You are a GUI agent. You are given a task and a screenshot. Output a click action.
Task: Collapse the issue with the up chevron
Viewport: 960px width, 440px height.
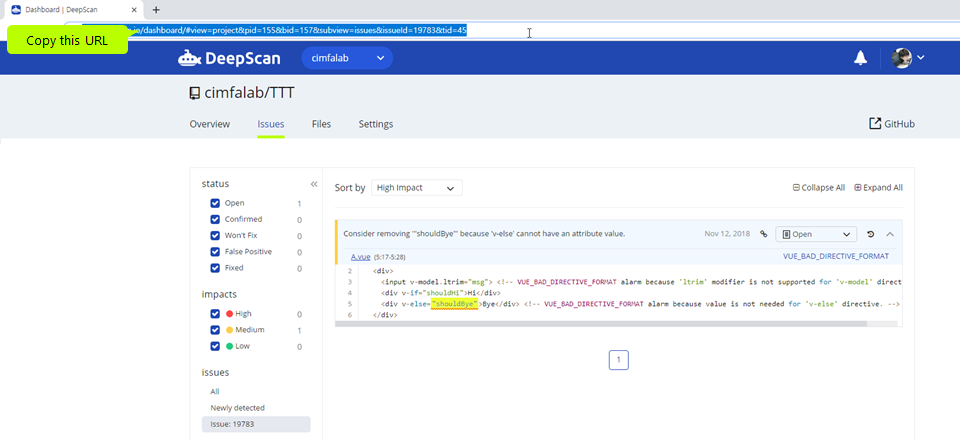[890, 234]
